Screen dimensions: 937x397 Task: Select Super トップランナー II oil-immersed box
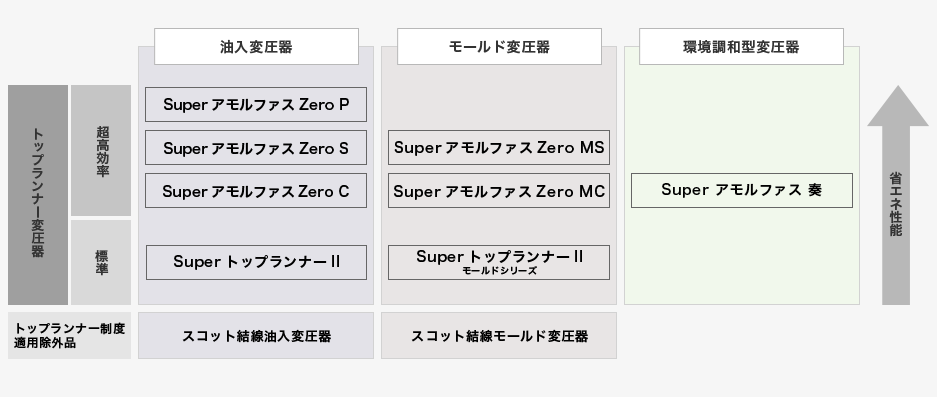(x=256, y=262)
